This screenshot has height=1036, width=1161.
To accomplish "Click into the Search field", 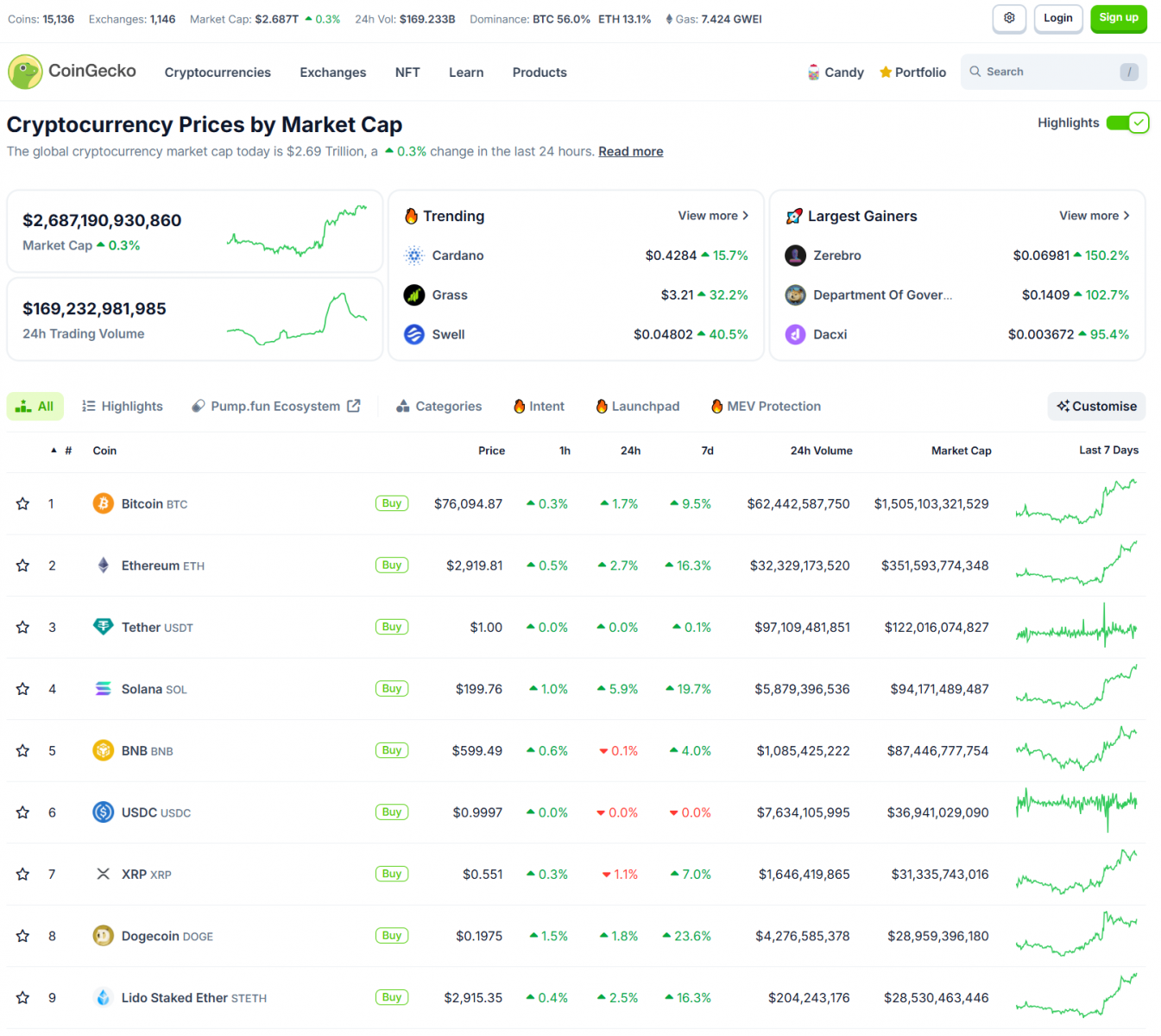I will pyautogui.click(x=1054, y=72).
